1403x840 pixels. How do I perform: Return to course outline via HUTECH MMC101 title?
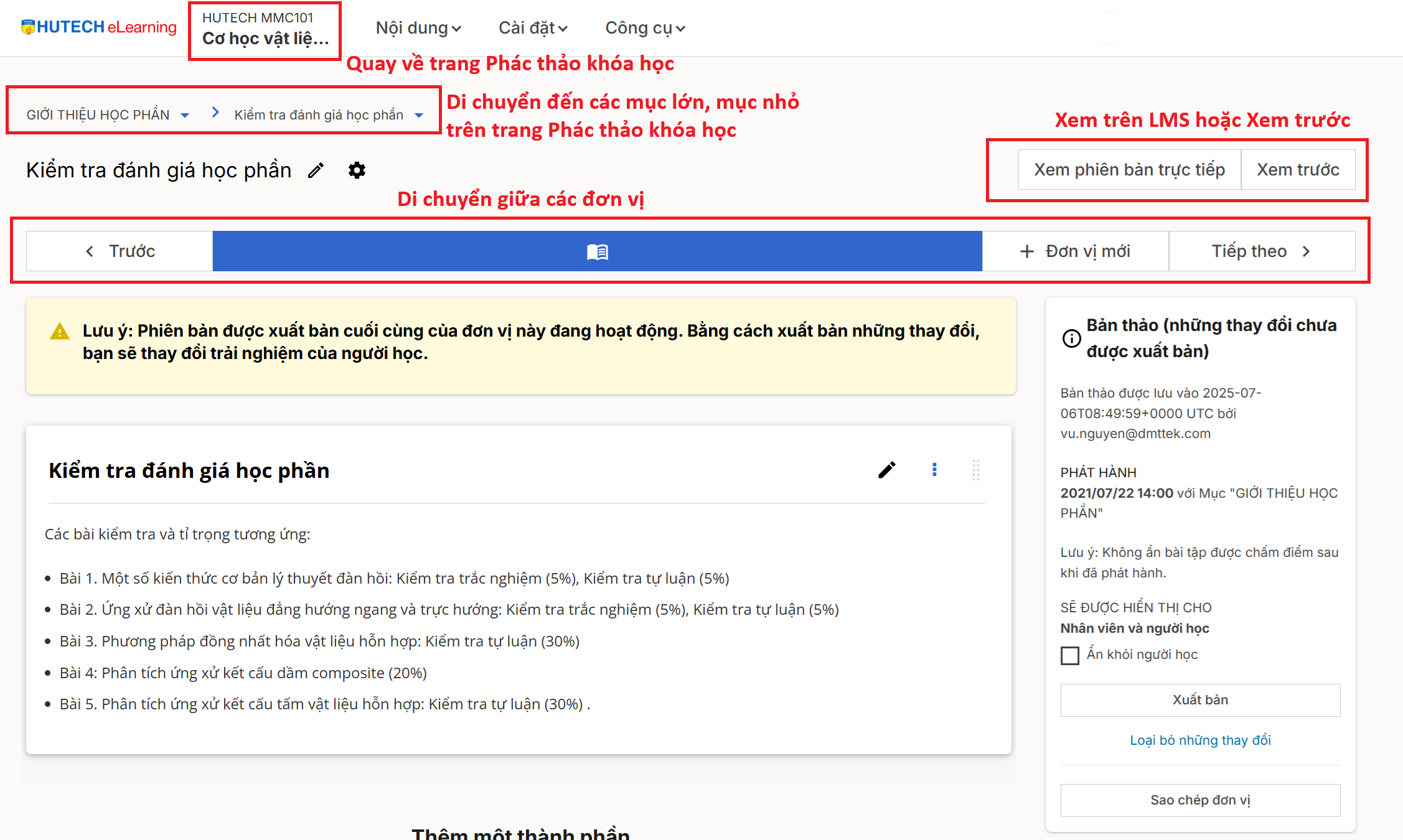pos(265,29)
